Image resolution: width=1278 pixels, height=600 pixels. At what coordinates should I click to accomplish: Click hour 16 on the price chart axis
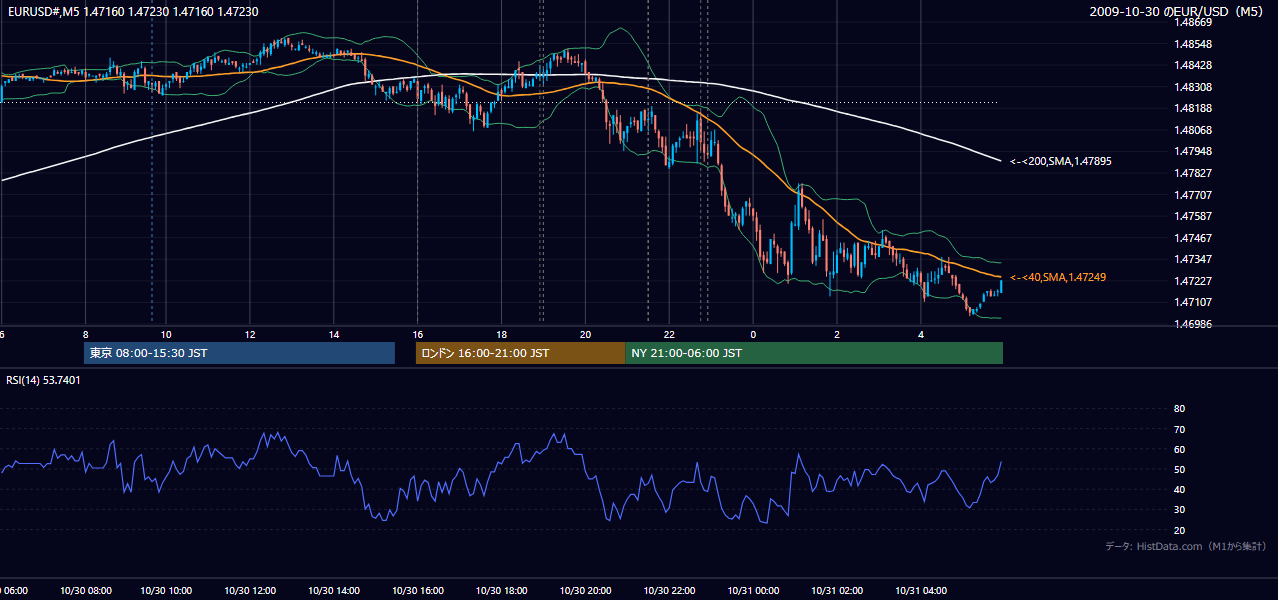(x=418, y=334)
